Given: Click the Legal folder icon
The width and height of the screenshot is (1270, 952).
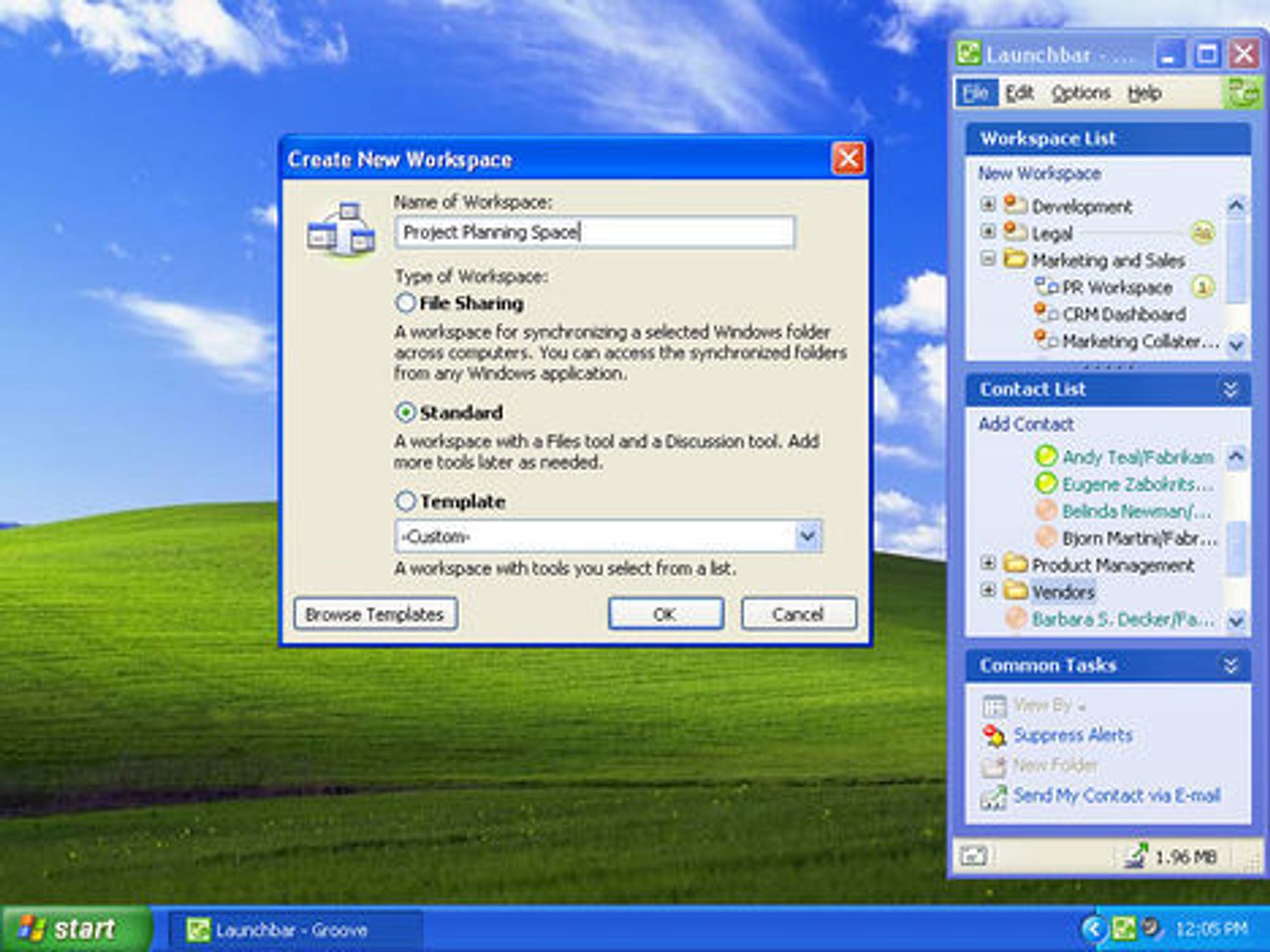Looking at the screenshot, I should pos(1015,231).
